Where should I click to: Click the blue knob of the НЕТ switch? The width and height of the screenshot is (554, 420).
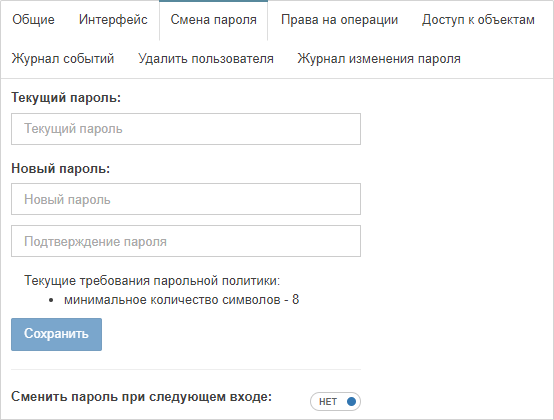pyautogui.click(x=351, y=402)
